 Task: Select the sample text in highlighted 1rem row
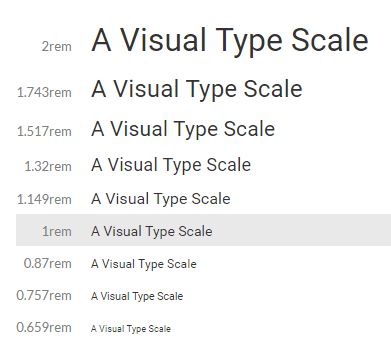point(152,231)
